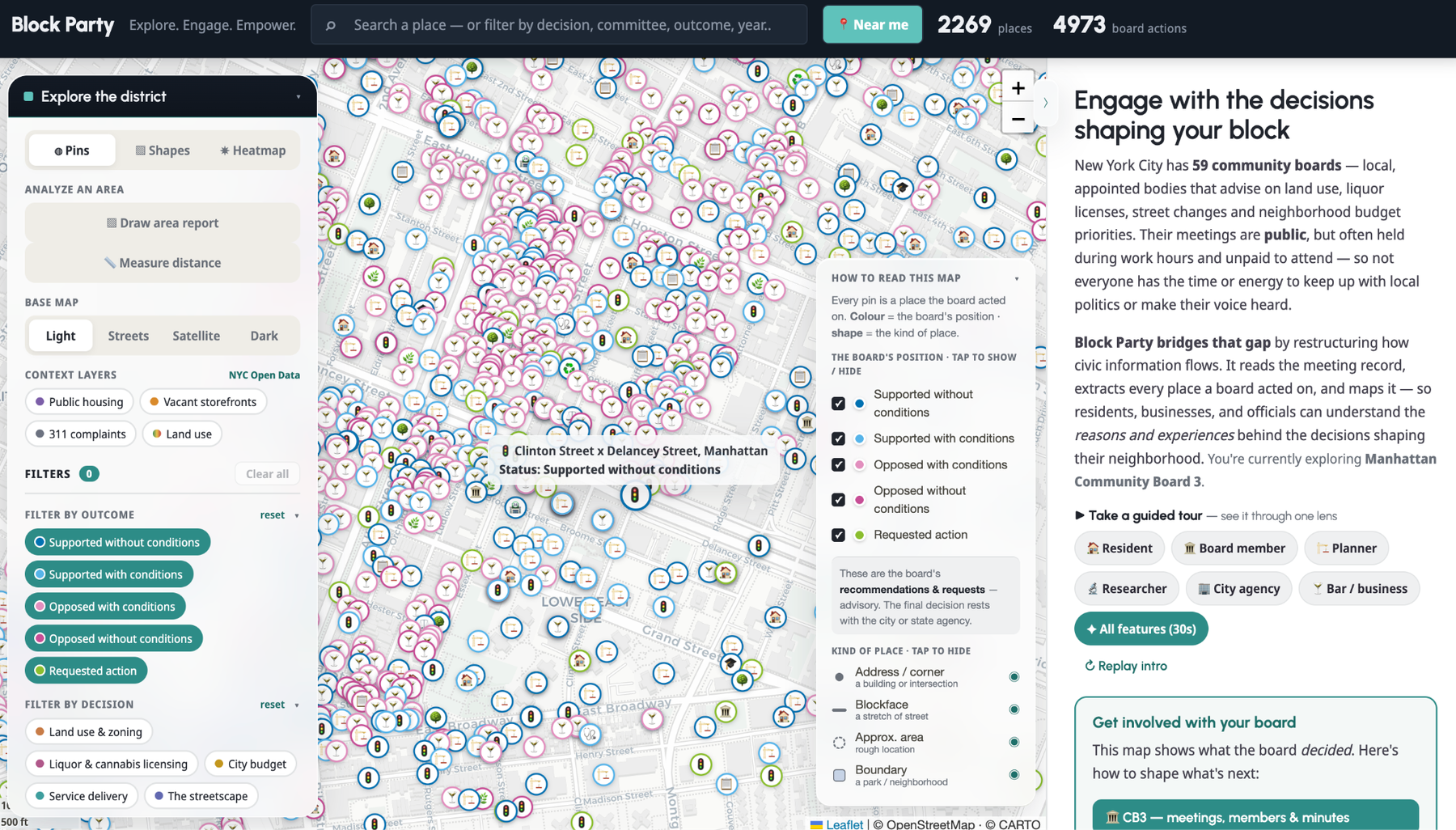The height and width of the screenshot is (830, 1456).
Task: Toggle Vacant storefronts context layer
Action: click(203, 402)
